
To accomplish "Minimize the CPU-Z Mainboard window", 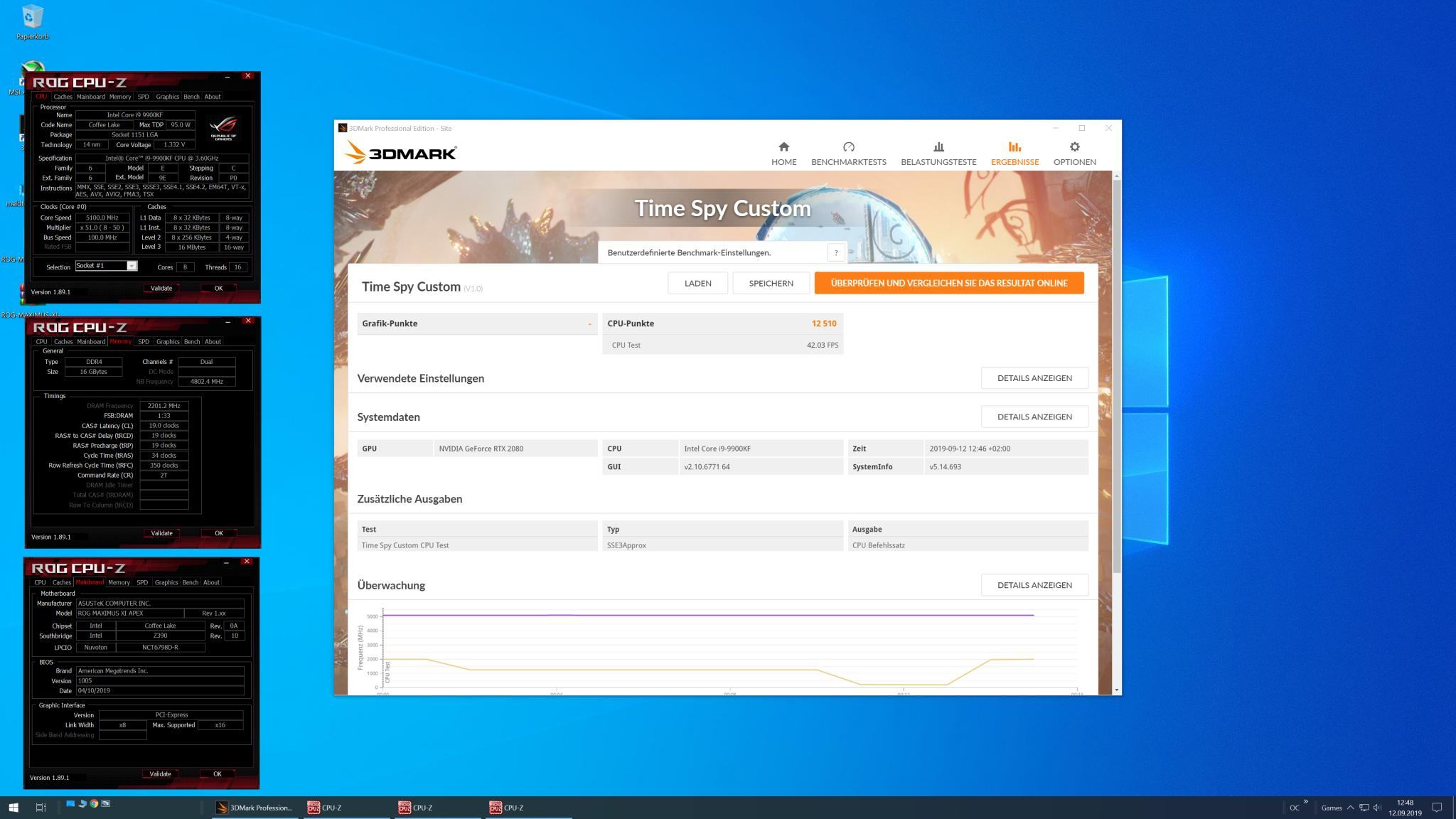I will click(x=227, y=562).
